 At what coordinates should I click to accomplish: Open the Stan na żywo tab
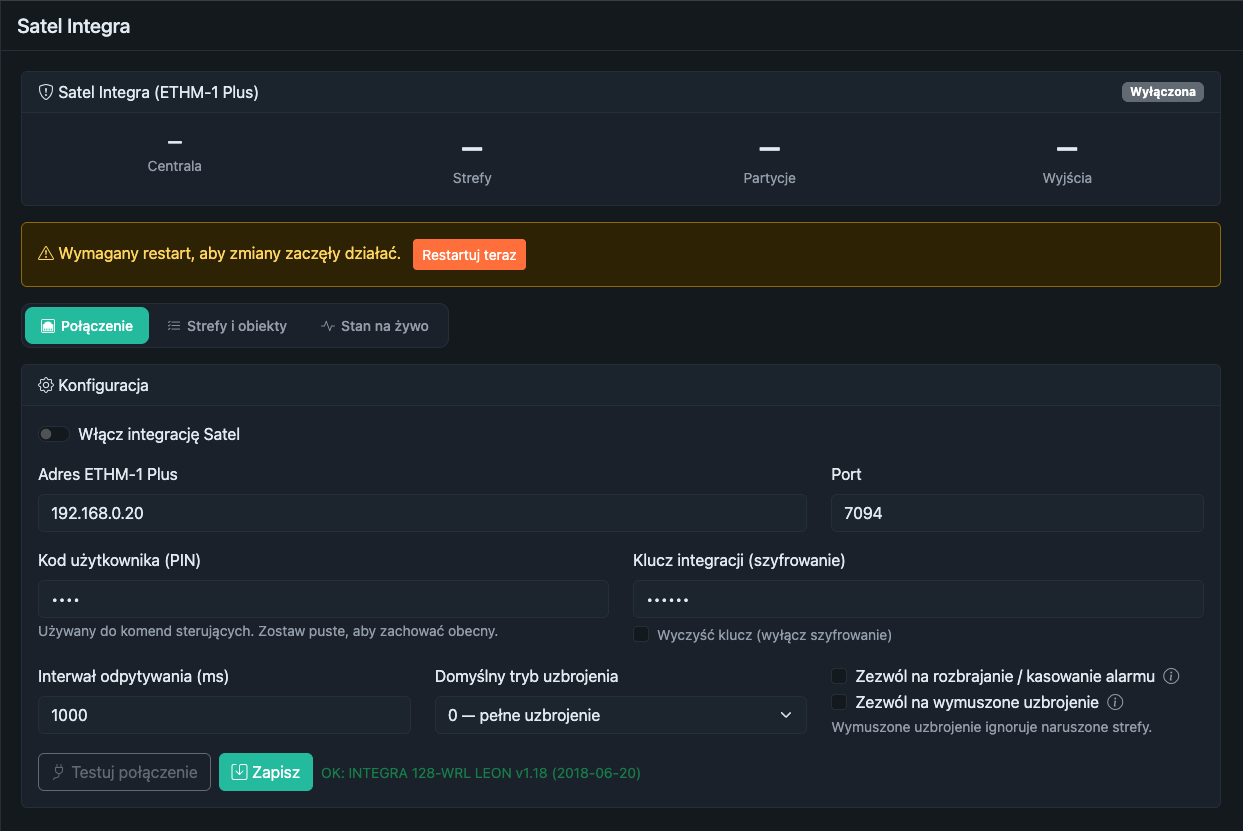click(x=375, y=326)
